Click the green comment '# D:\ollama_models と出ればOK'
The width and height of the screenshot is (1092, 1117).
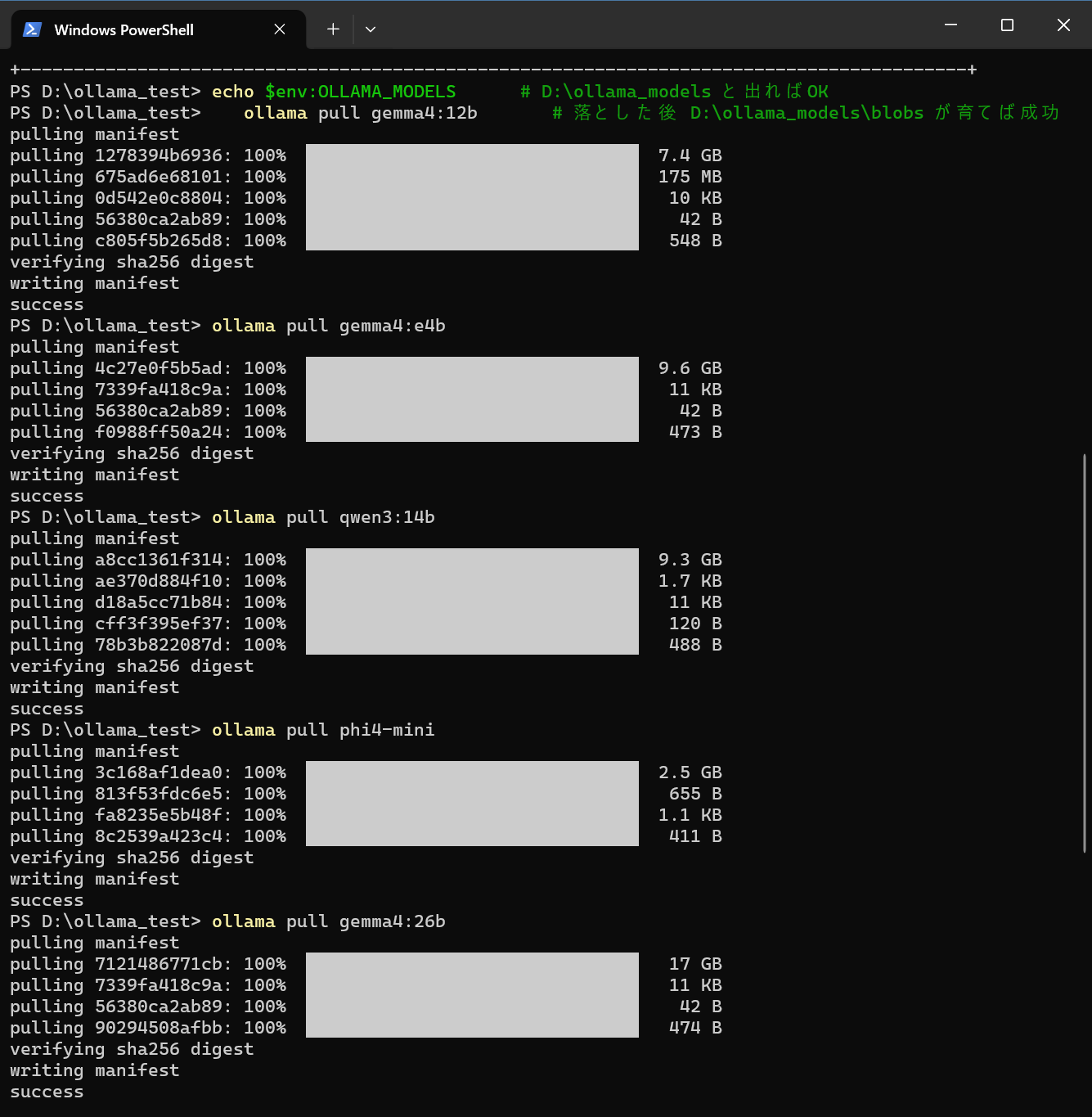(675, 92)
